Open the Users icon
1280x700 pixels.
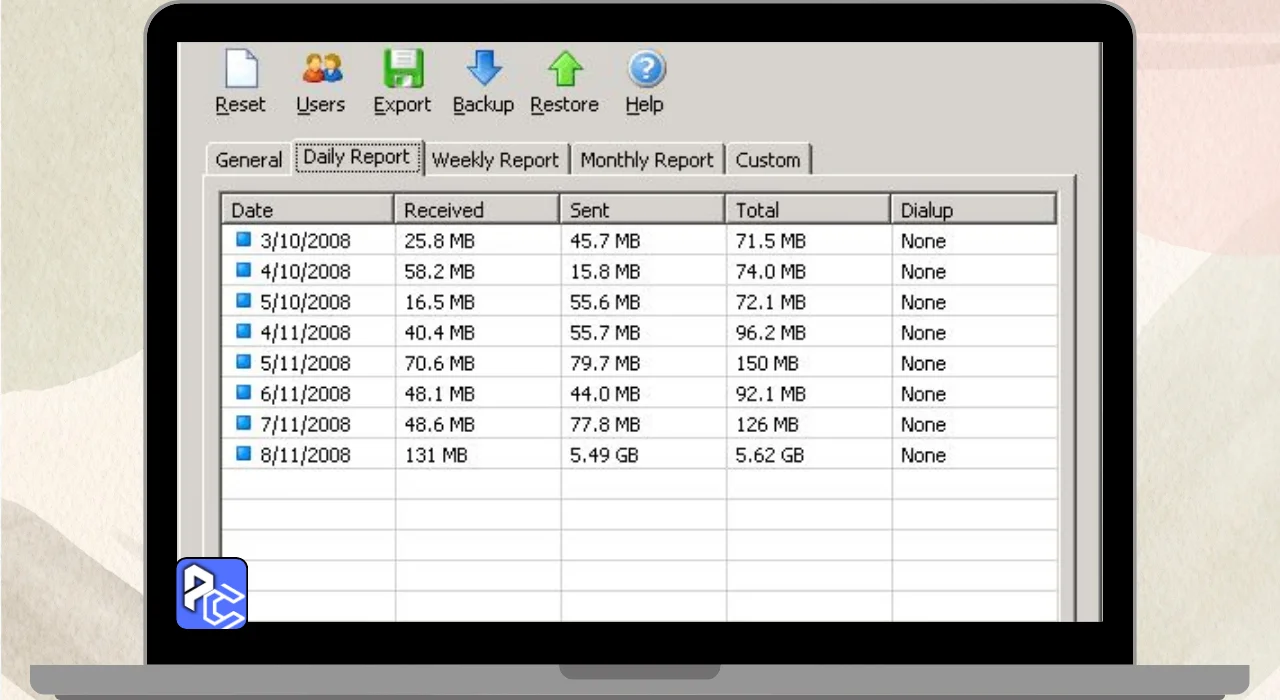[x=322, y=68]
